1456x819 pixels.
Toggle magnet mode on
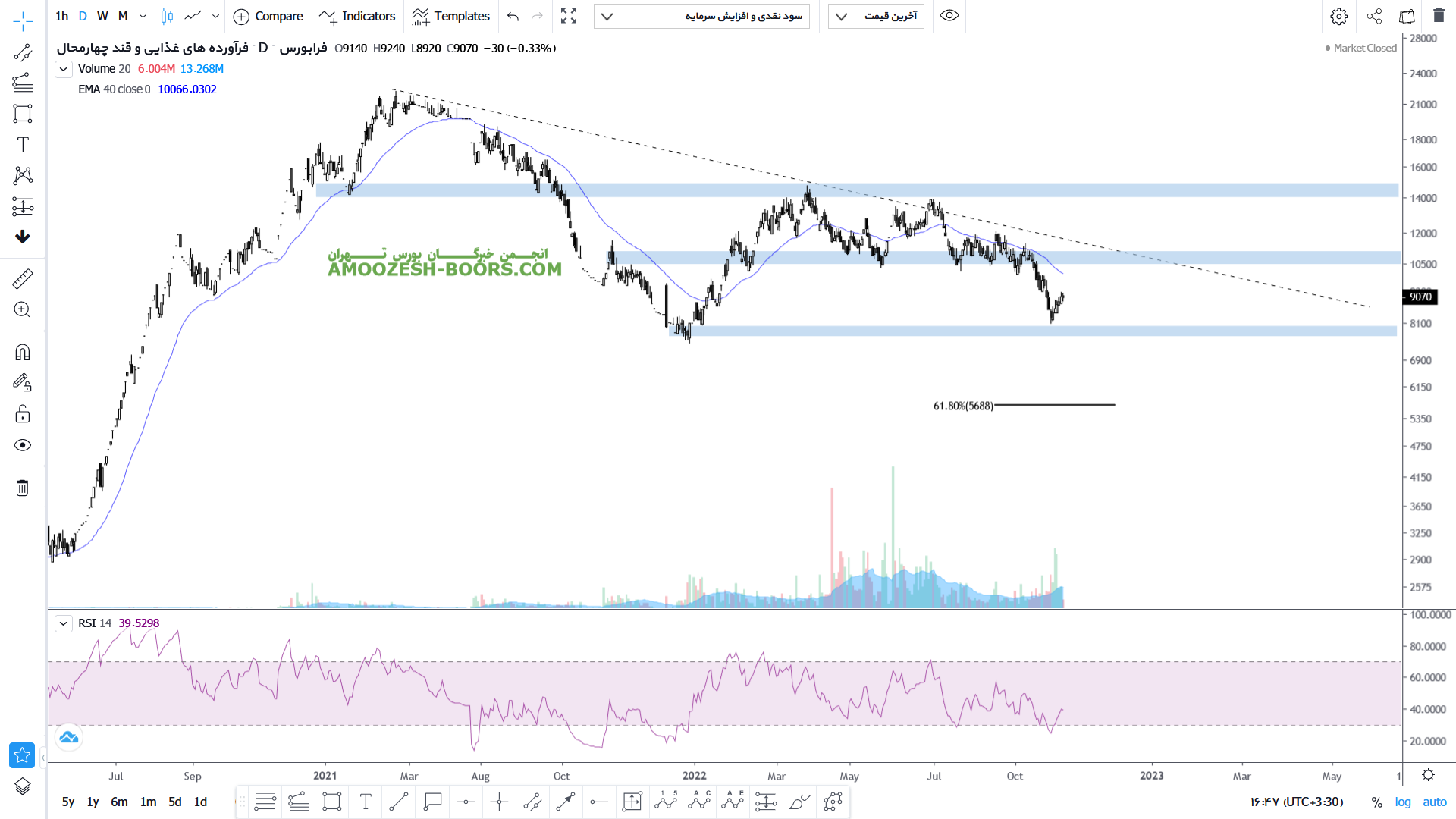(x=23, y=353)
